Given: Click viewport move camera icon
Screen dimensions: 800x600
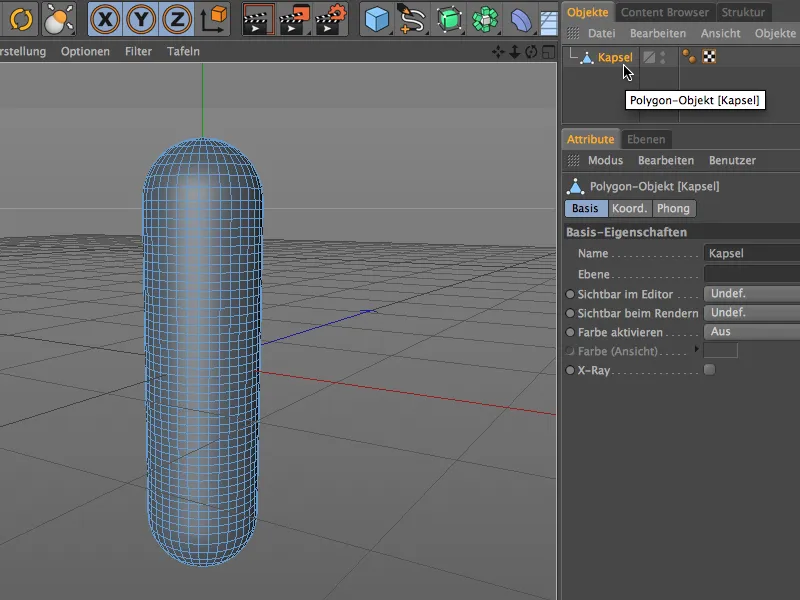Looking at the screenshot, I should [x=498, y=52].
